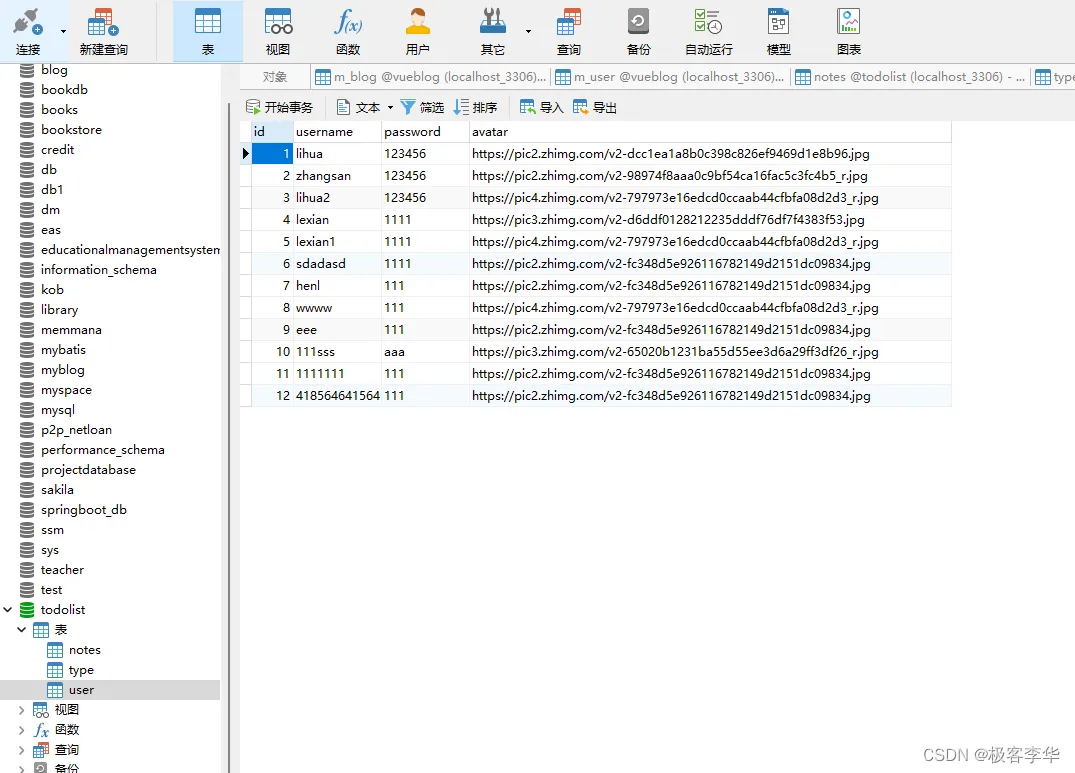Select the 418564641564 username cell

point(337,395)
